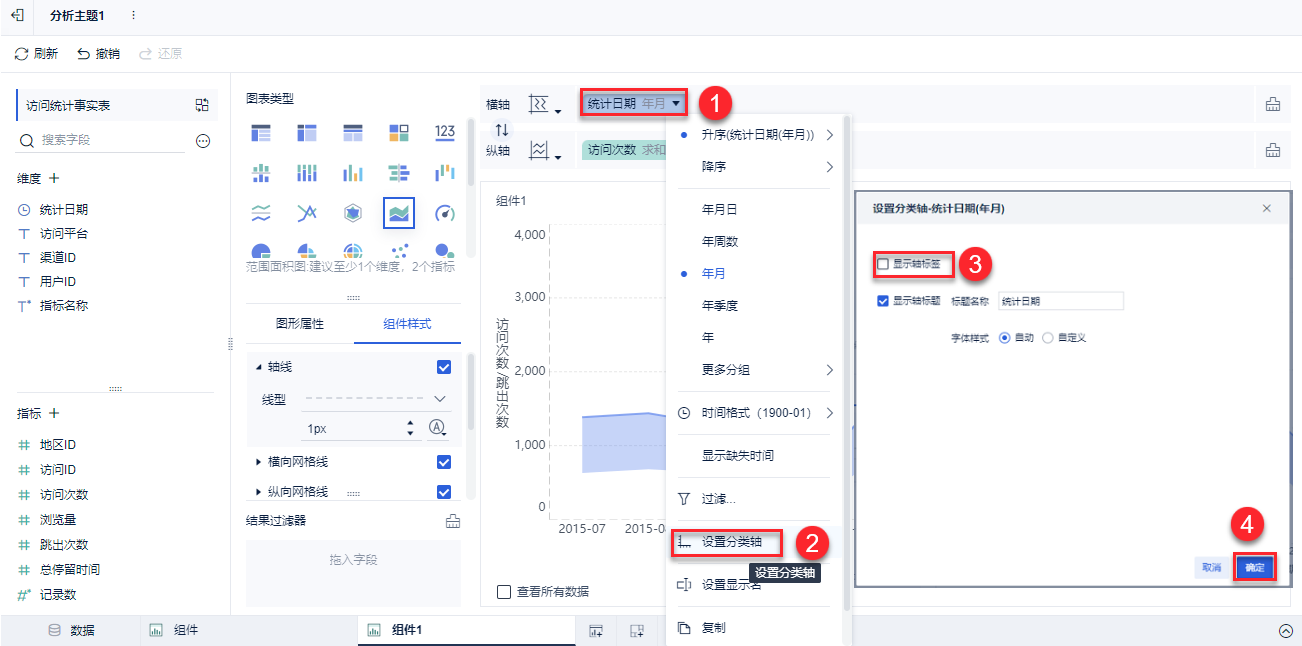
Task: Choose the waterfall chart type
Action: coord(445,173)
